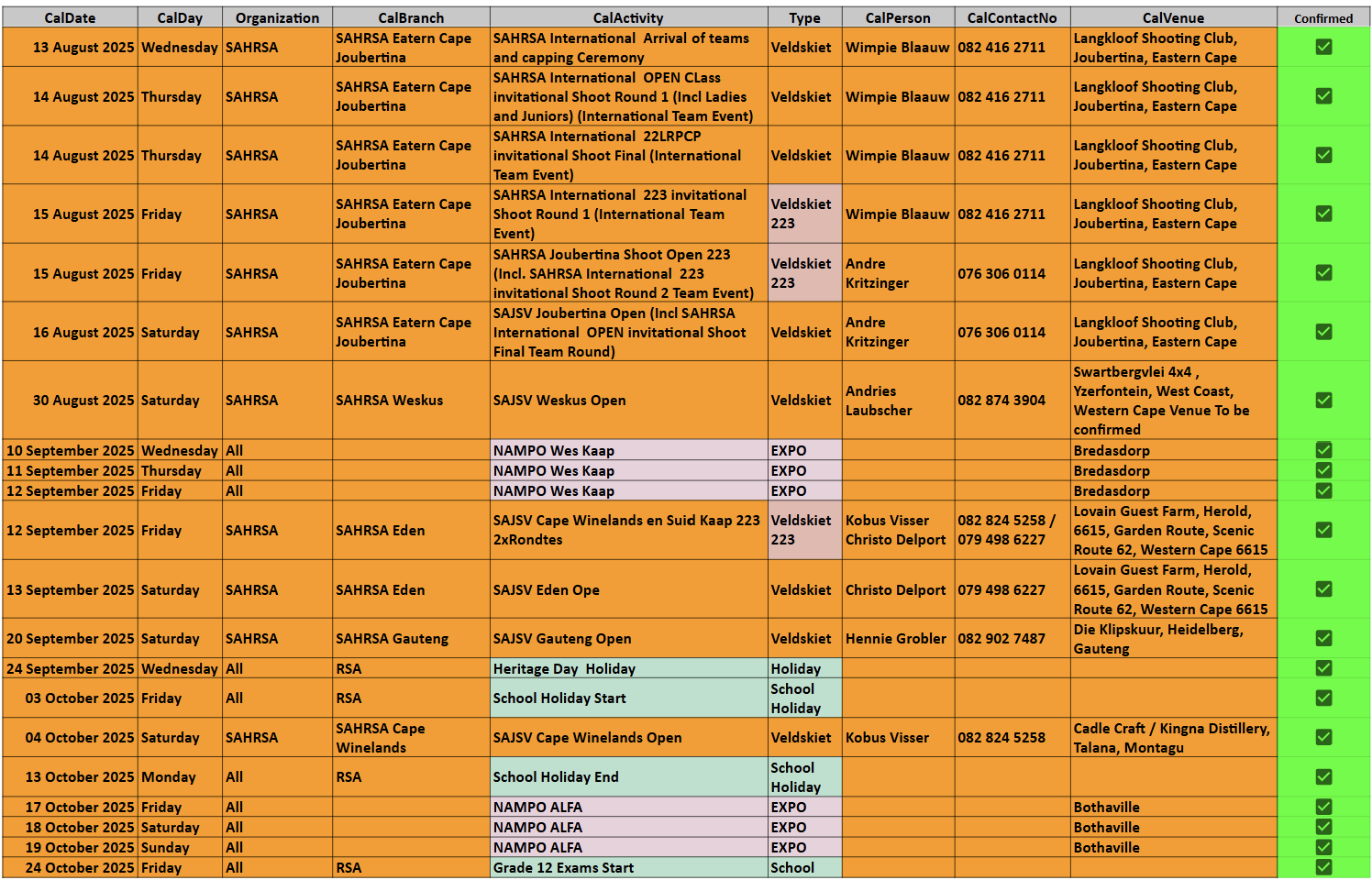The width and height of the screenshot is (1372, 880).
Task: Click the Organization column header
Action: [x=277, y=17]
